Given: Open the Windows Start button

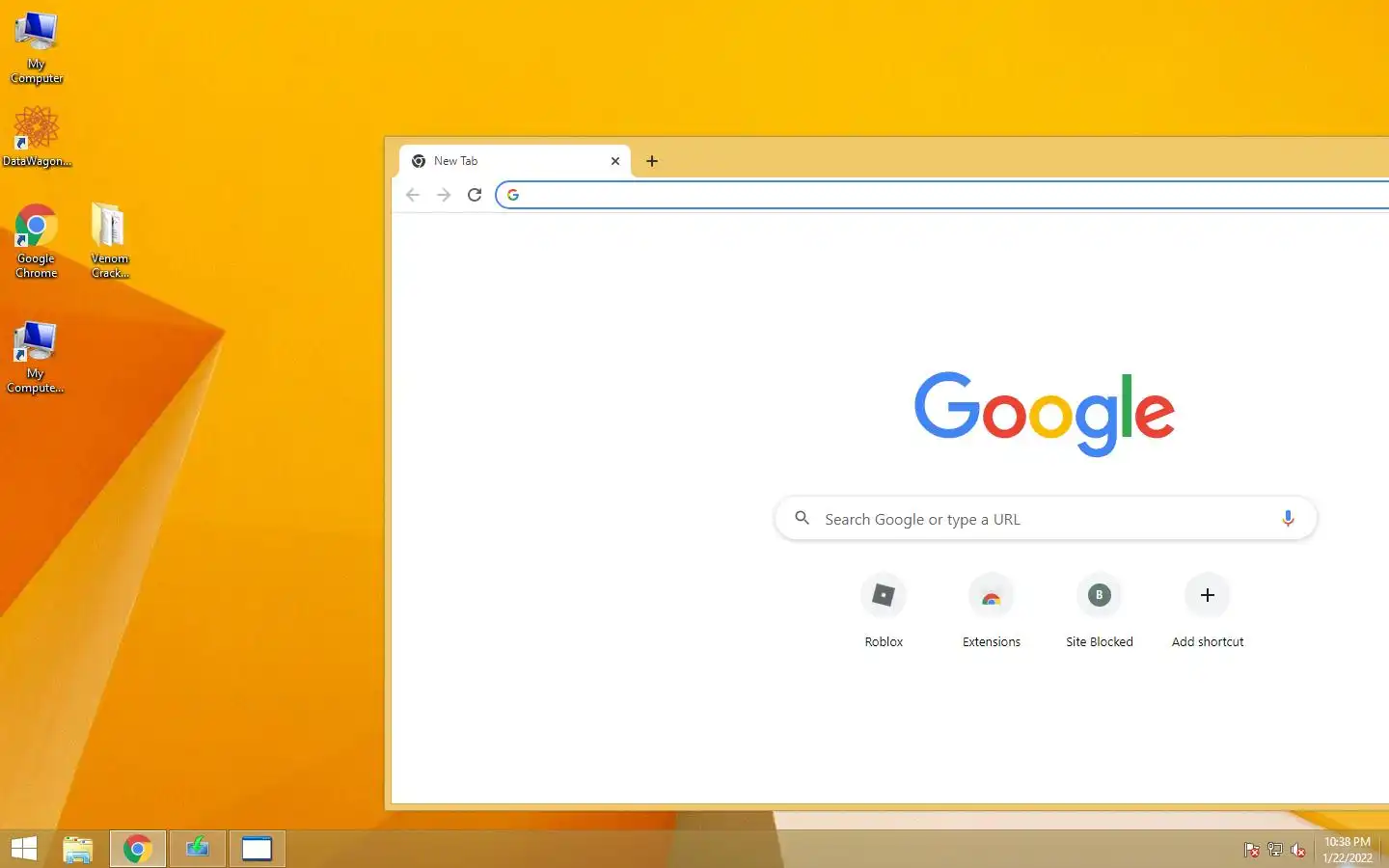Looking at the screenshot, I should (x=24, y=849).
